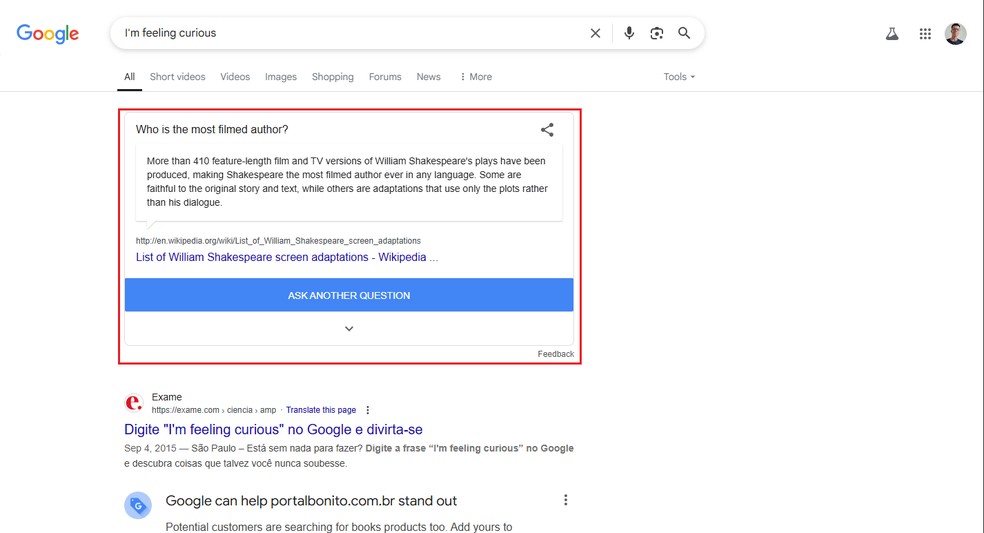Screen dimensions: 984x533
Task: Open options for portalbonito.com.br promotion
Action: [x=565, y=500]
